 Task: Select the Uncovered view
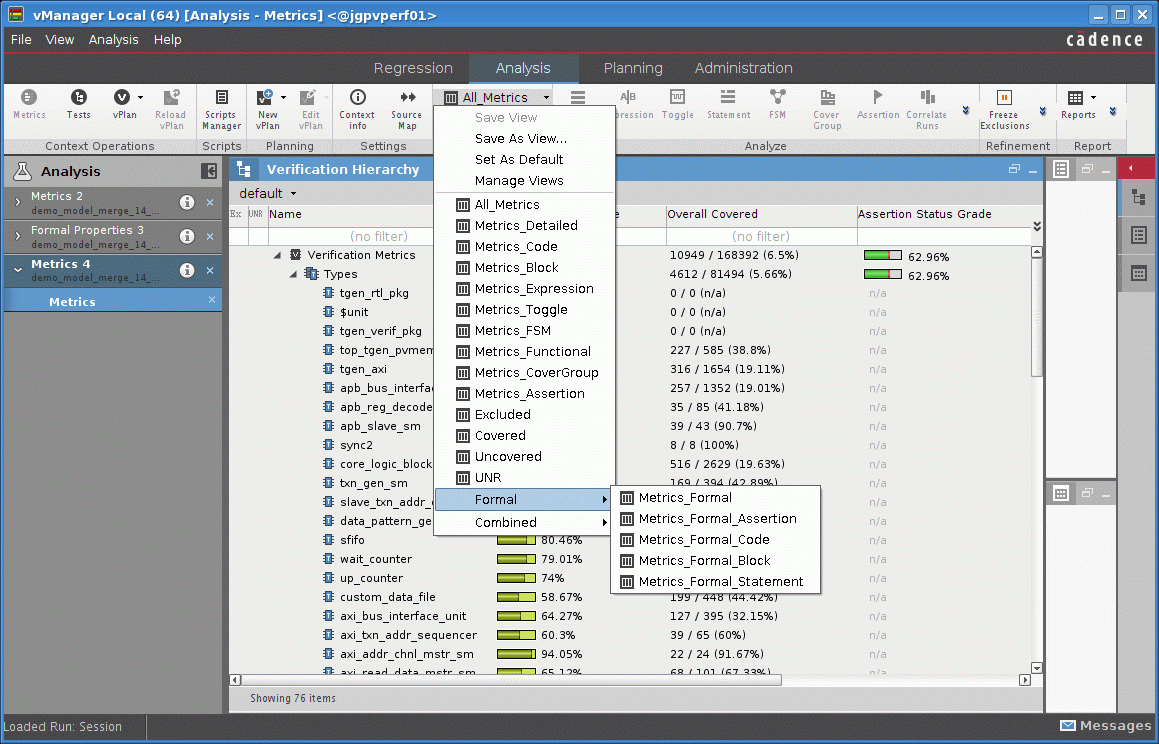pyautogui.click(x=524, y=457)
